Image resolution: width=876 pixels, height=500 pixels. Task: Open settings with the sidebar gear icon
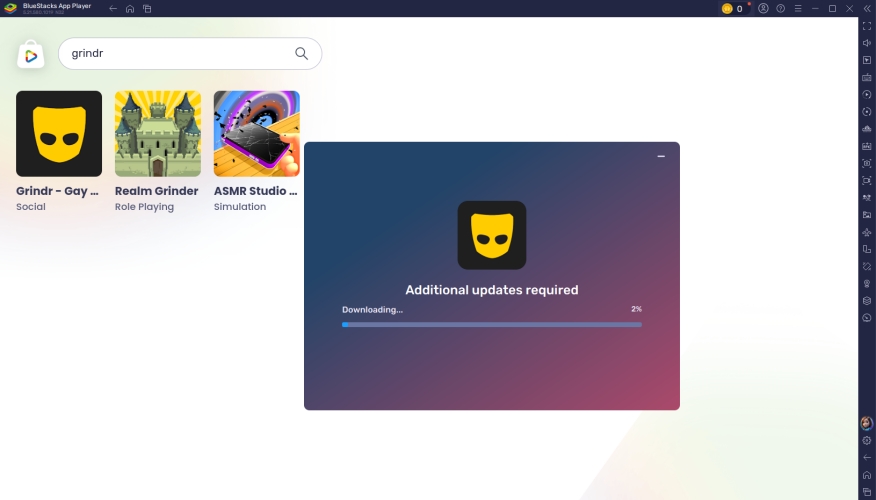[867, 440]
